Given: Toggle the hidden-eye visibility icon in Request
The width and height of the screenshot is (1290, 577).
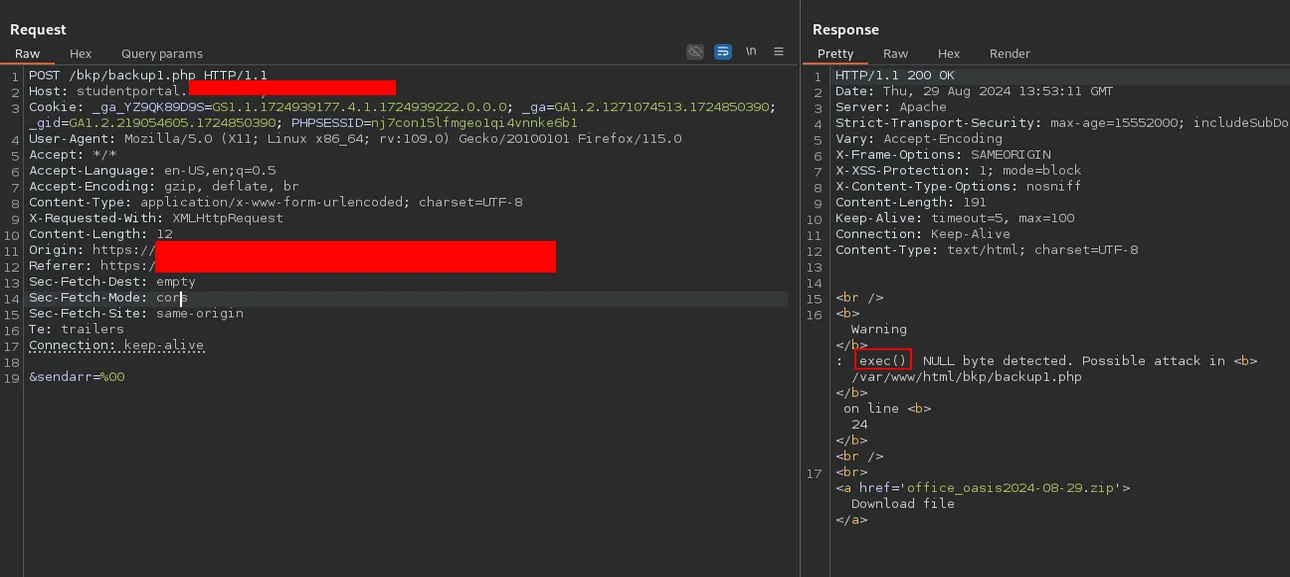Looking at the screenshot, I should click(695, 52).
